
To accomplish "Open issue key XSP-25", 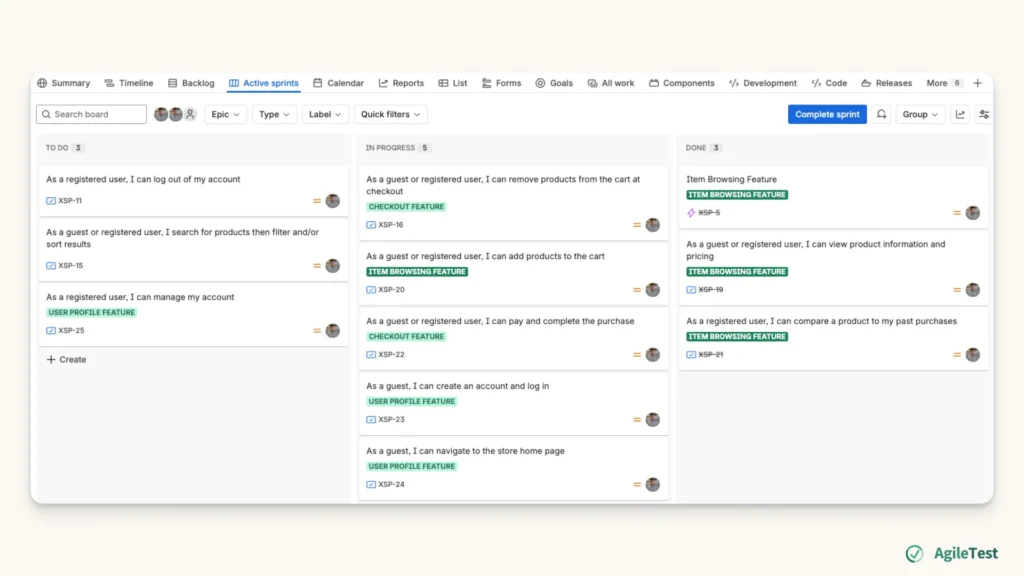I will [71, 330].
